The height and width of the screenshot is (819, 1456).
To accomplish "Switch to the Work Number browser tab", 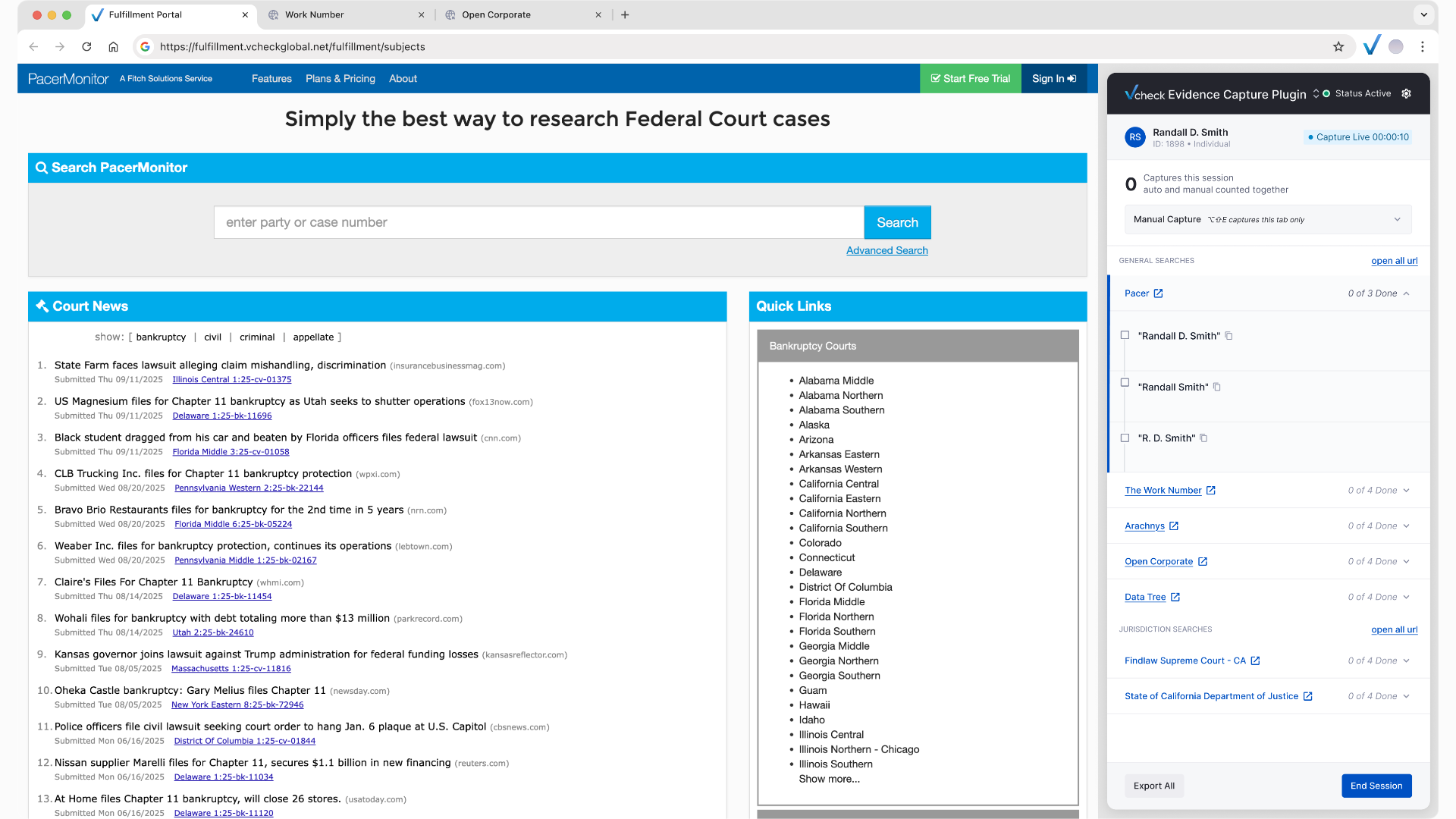I will coord(346,14).
